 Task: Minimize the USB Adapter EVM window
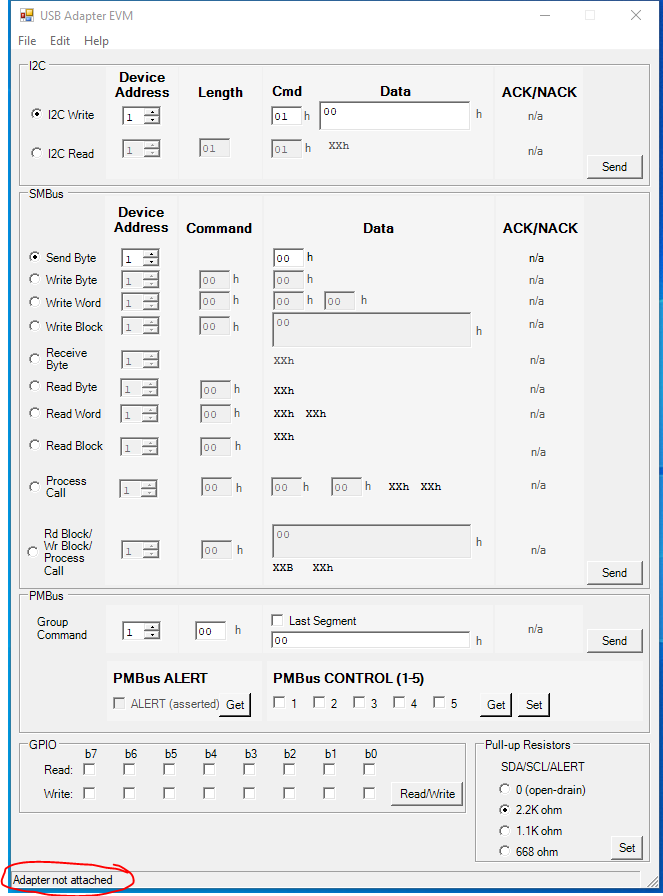[x=545, y=15]
